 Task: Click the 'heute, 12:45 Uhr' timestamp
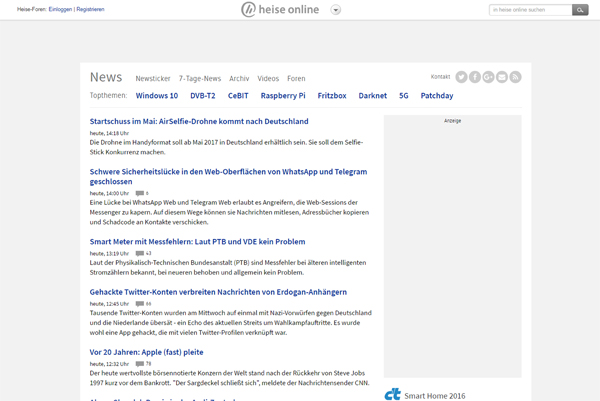click(x=109, y=304)
